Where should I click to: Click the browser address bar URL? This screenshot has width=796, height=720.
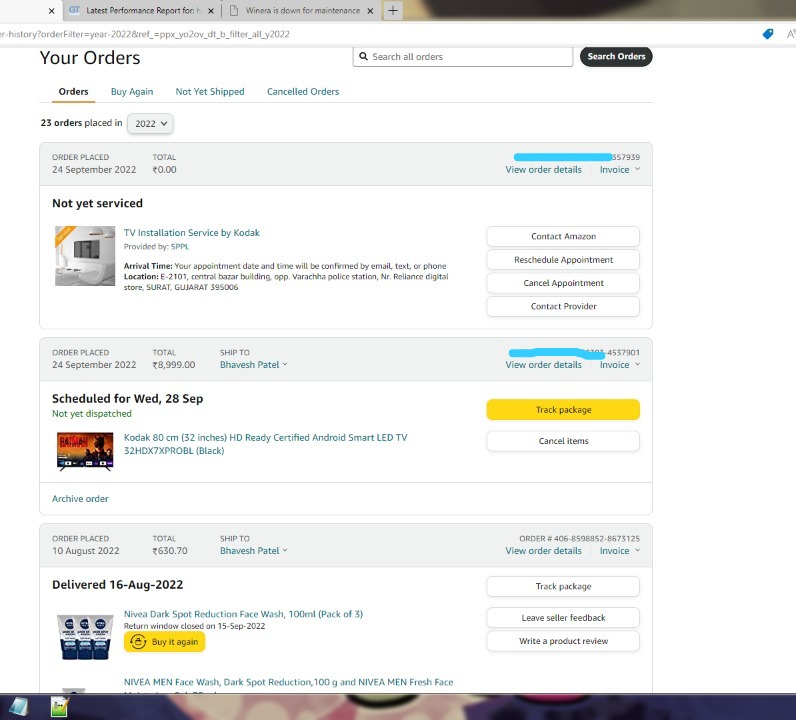pyautogui.click(x=145, y=34)
